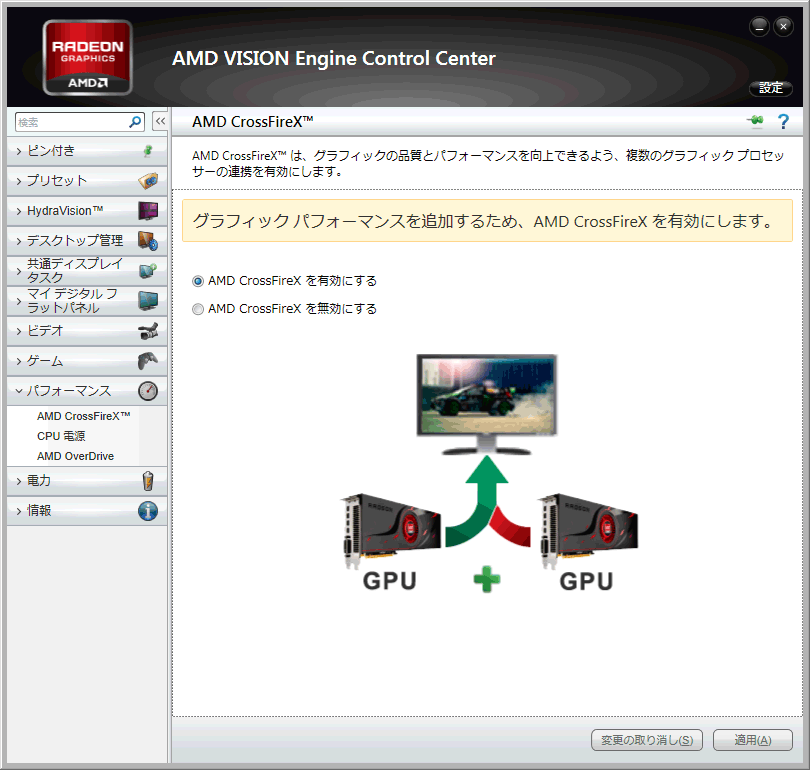
Task: Click the ゲーム gamepad icon
Action: click(148, 361)
